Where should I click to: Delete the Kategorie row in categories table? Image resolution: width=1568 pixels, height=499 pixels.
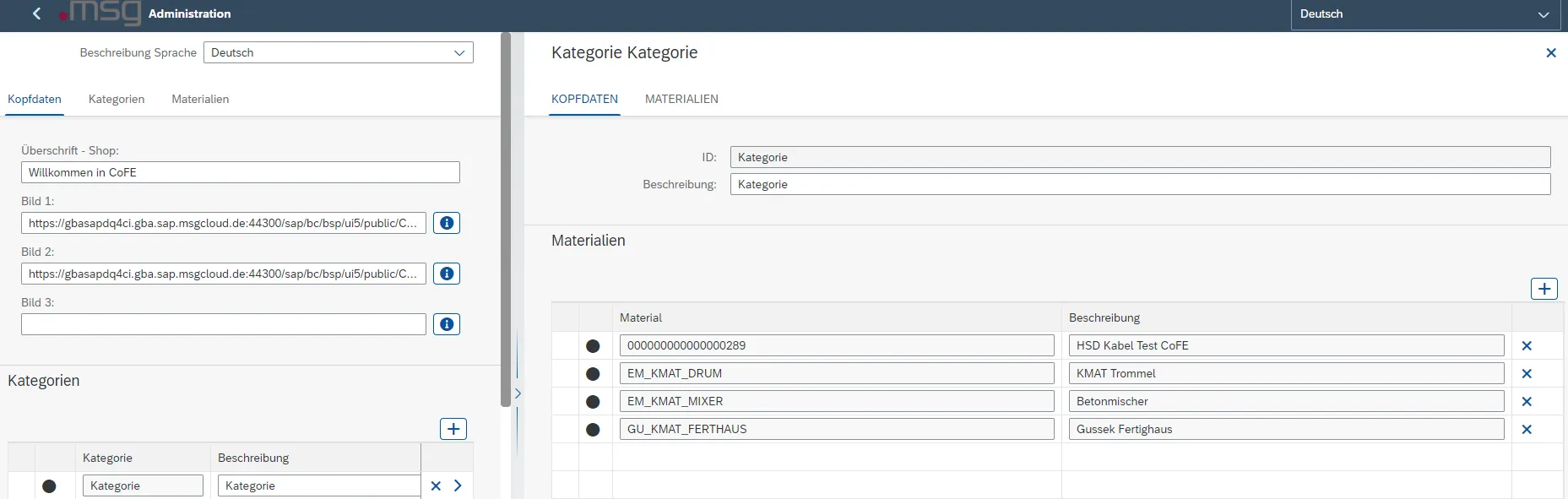(436, 486)
